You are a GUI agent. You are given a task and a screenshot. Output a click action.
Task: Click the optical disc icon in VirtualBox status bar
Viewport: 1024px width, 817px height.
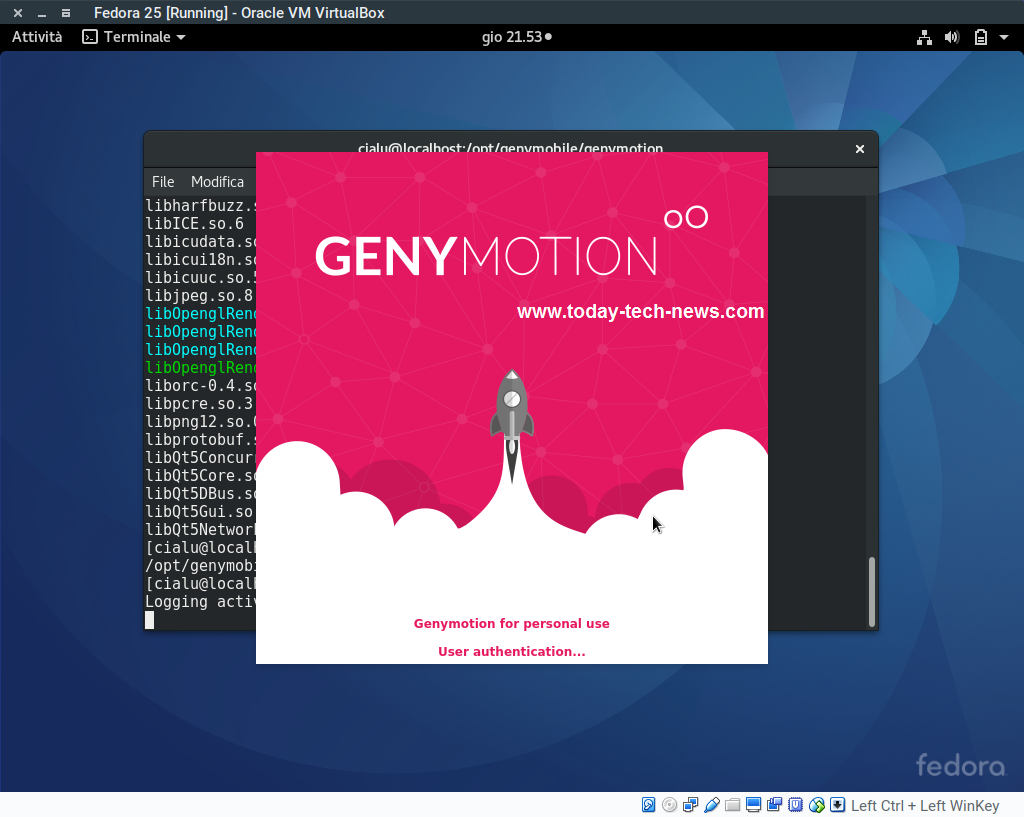click(669, 805)
